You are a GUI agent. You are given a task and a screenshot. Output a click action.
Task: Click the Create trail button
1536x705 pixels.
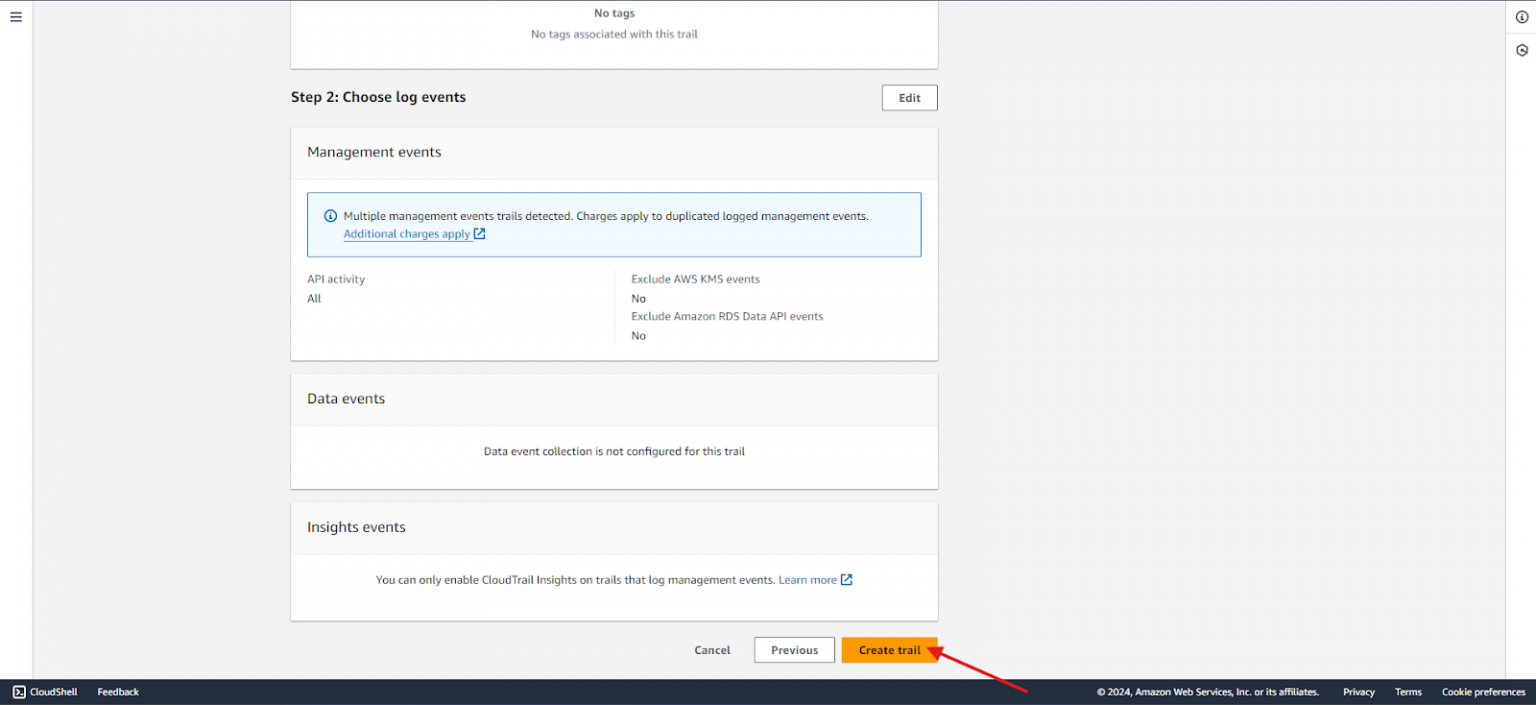(889, 649)
